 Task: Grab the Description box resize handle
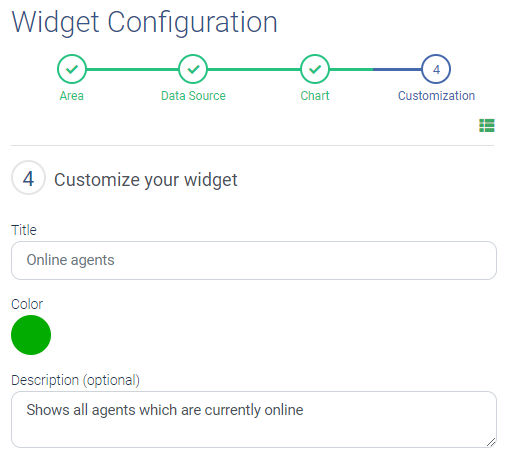pyautogui.click(x=491, y=442)
